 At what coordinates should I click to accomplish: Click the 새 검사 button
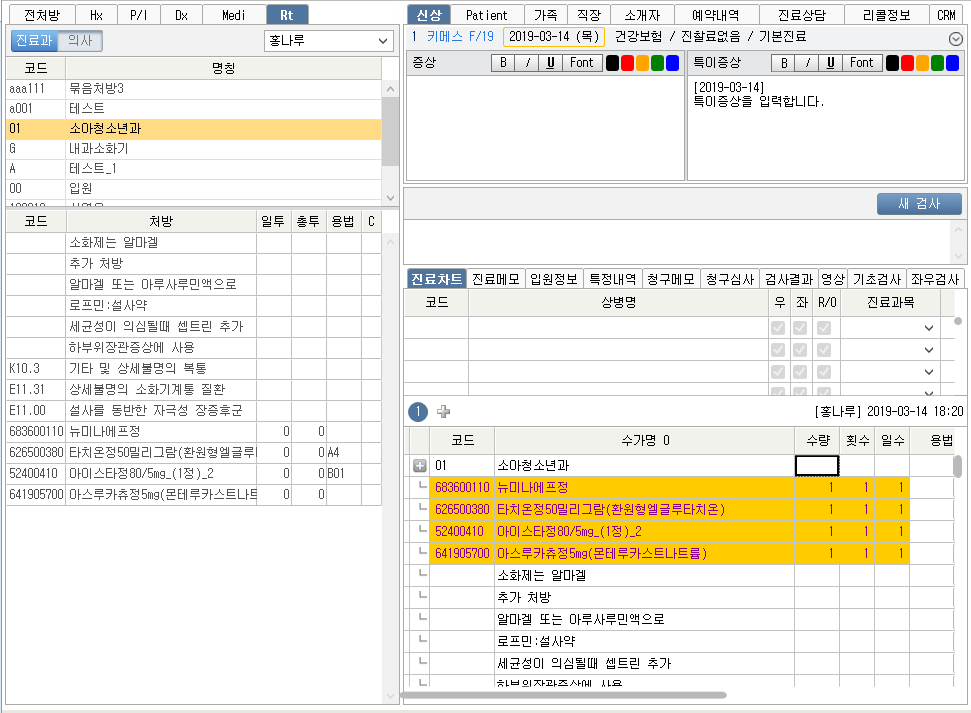pyautogui.click(x=918, y=204)
